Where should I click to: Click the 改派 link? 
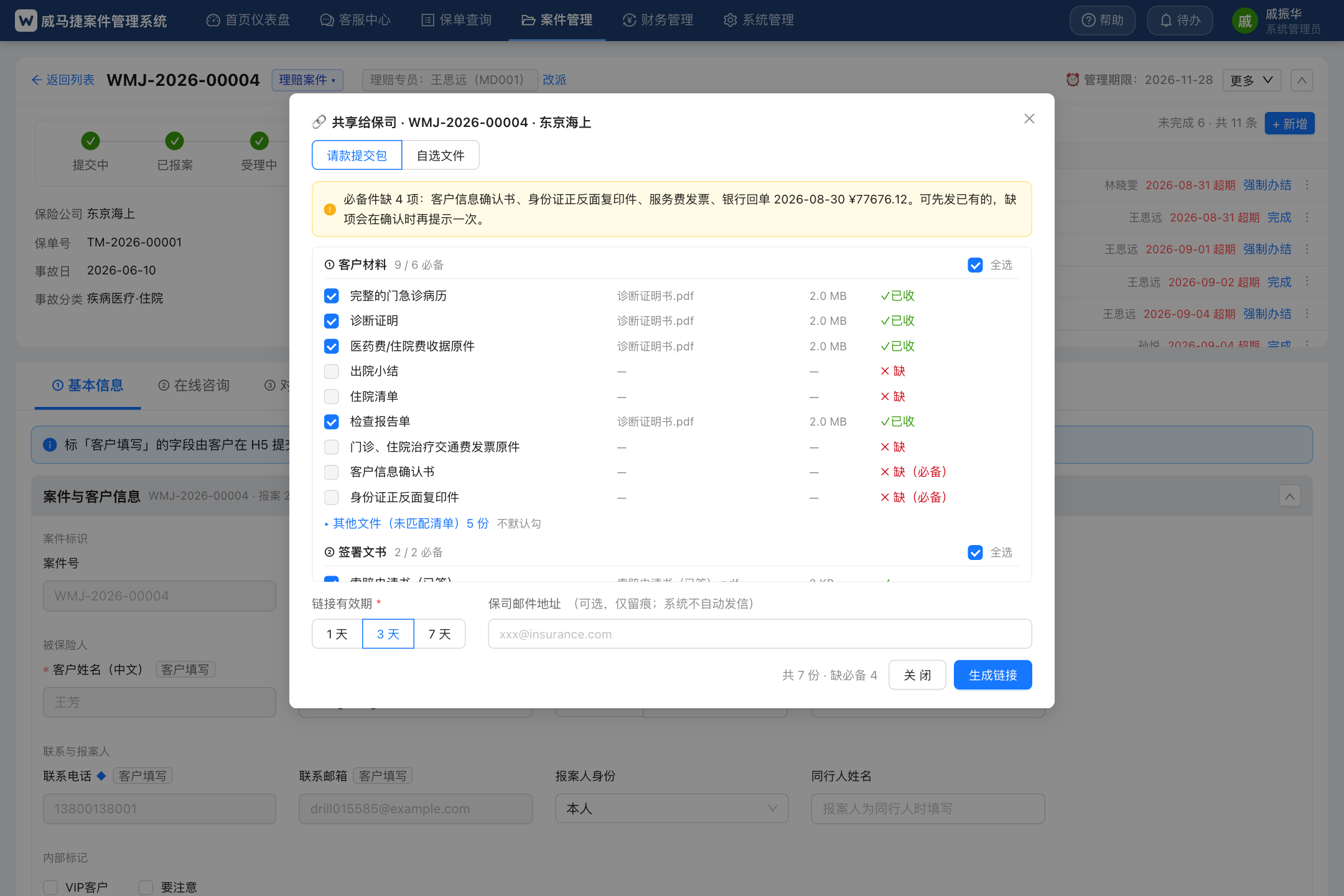(554, 80)
